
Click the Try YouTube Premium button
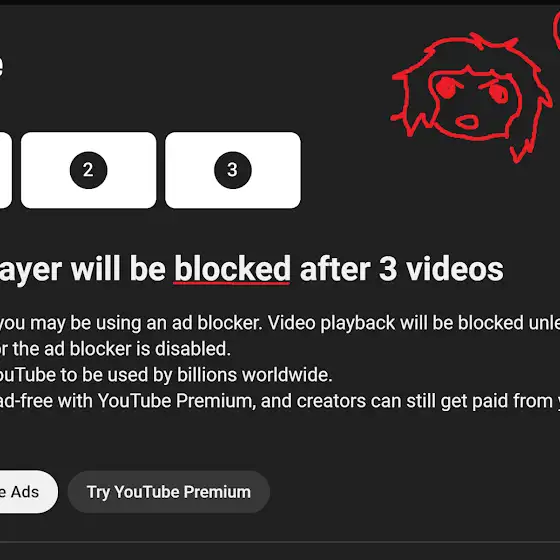point(169,492)
